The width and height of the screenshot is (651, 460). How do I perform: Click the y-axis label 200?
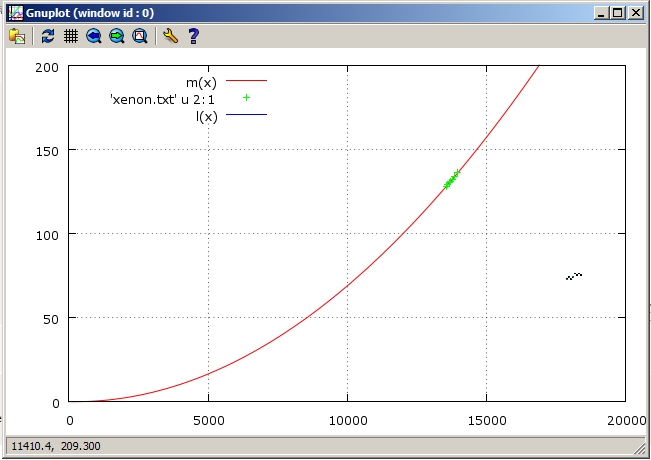tap(47, 68)
